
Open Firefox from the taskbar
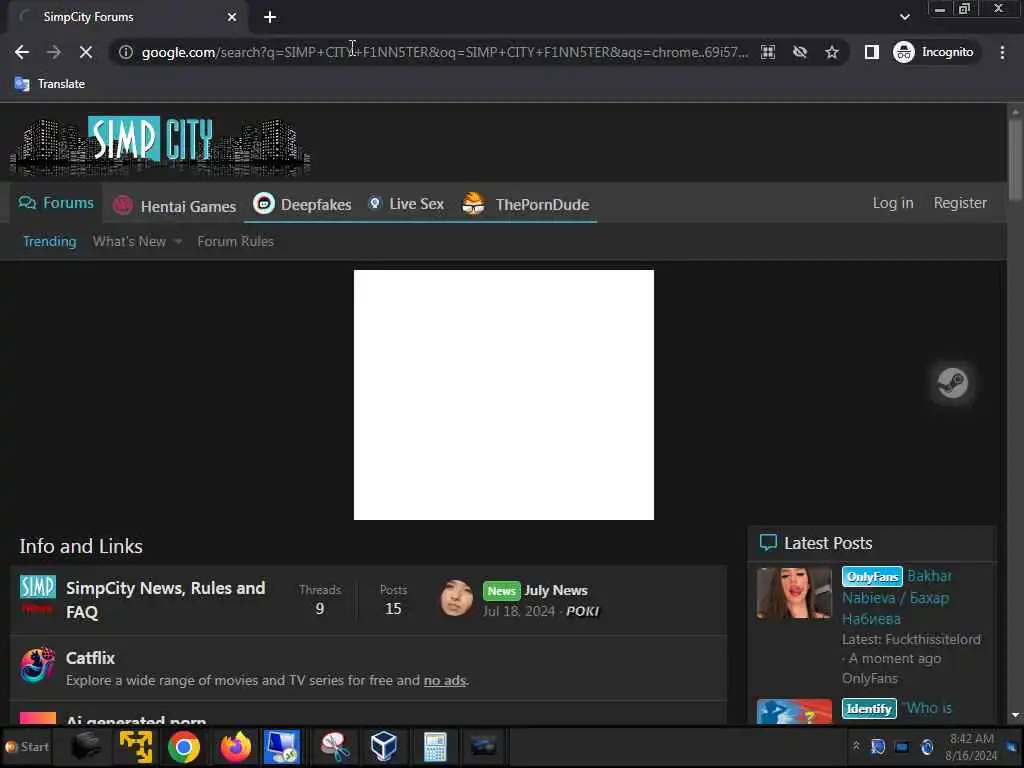[235, 746]
